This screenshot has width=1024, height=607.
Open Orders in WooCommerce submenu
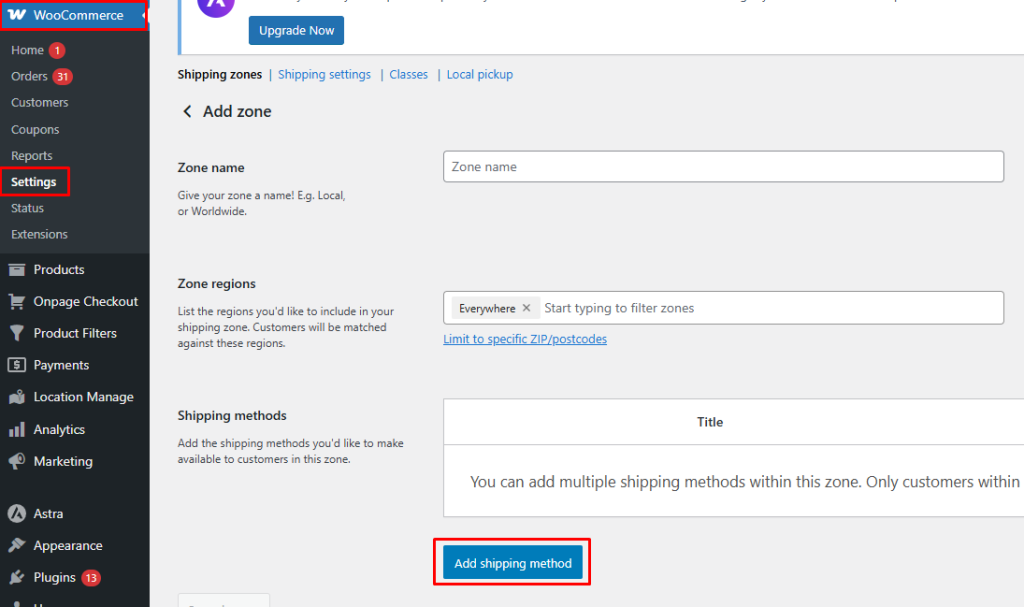(29, 77)
